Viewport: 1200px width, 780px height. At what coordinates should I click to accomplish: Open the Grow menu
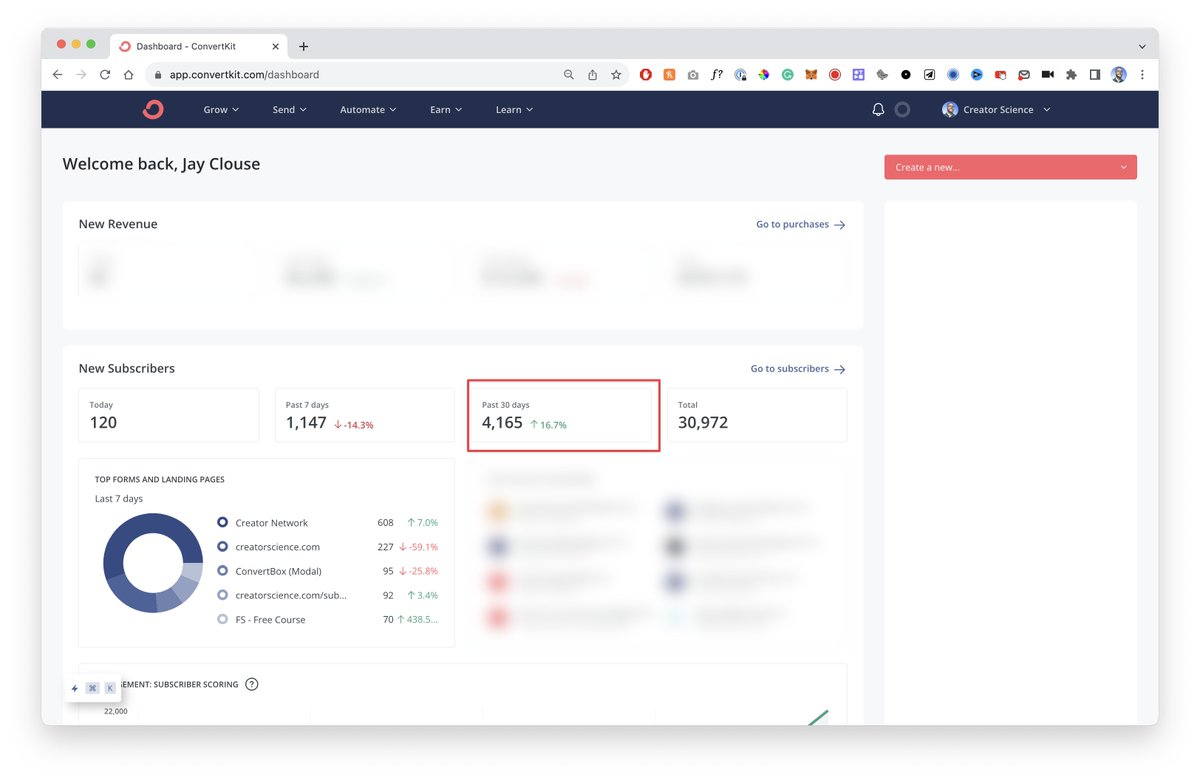click(221, 110)
